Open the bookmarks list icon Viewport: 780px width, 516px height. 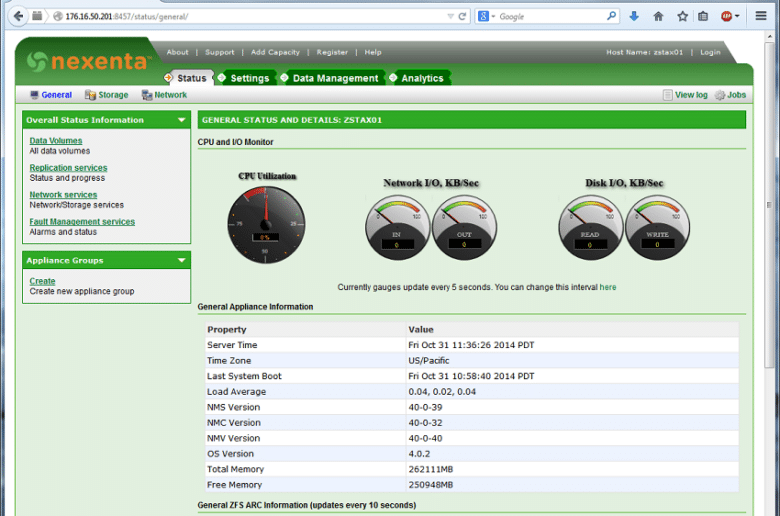tap(703, 16)
